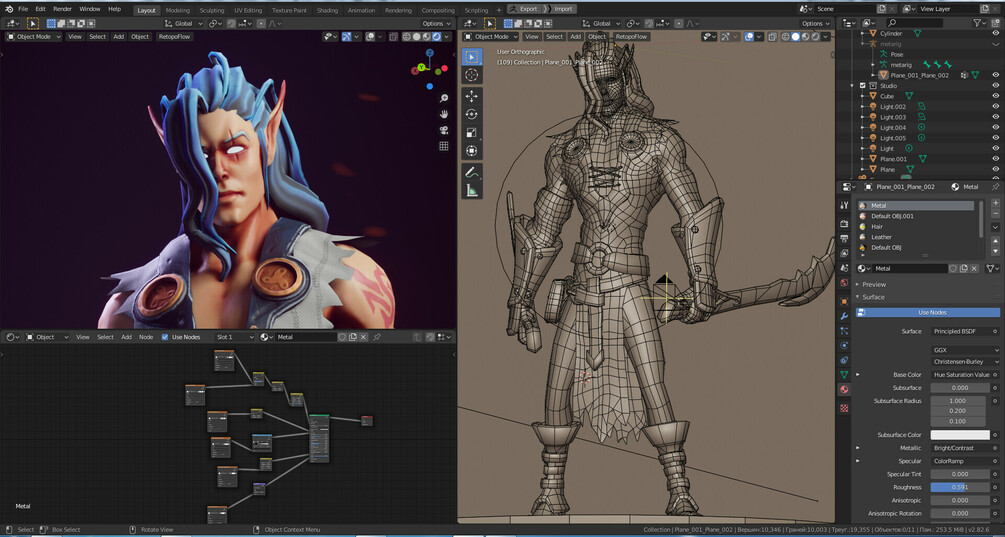The height and width of the screenshot is (537, 1005).
Task: Remove material slot with minus button
Action: [x=995, y=213]
